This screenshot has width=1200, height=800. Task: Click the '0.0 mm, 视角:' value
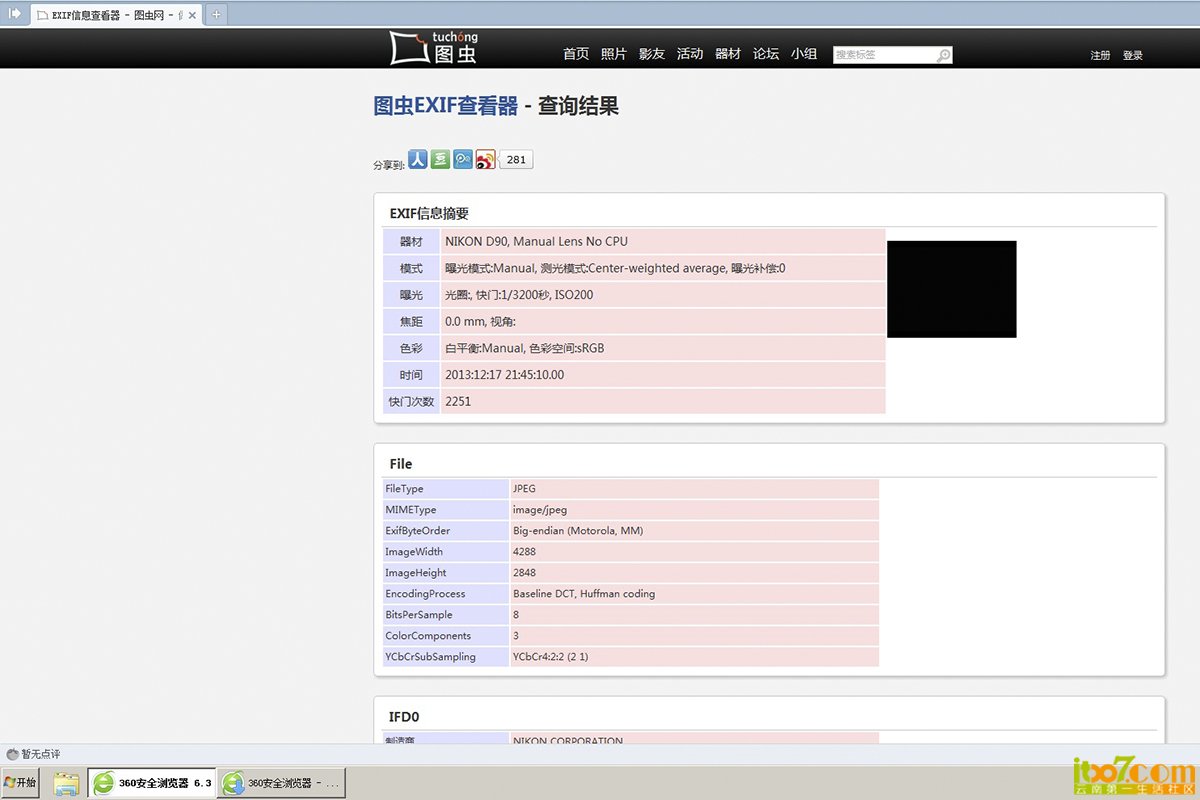tap(480, 322)
